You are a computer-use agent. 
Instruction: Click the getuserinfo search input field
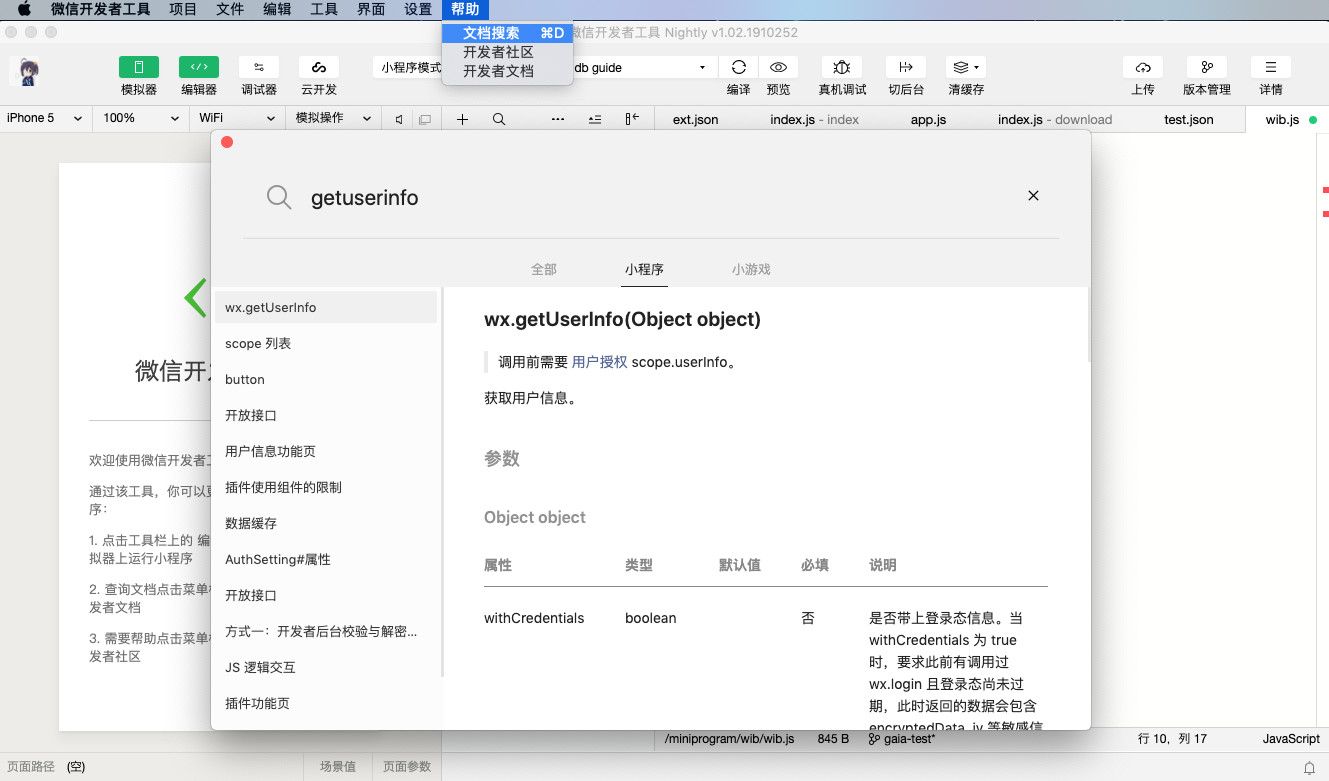pos(660,197)
